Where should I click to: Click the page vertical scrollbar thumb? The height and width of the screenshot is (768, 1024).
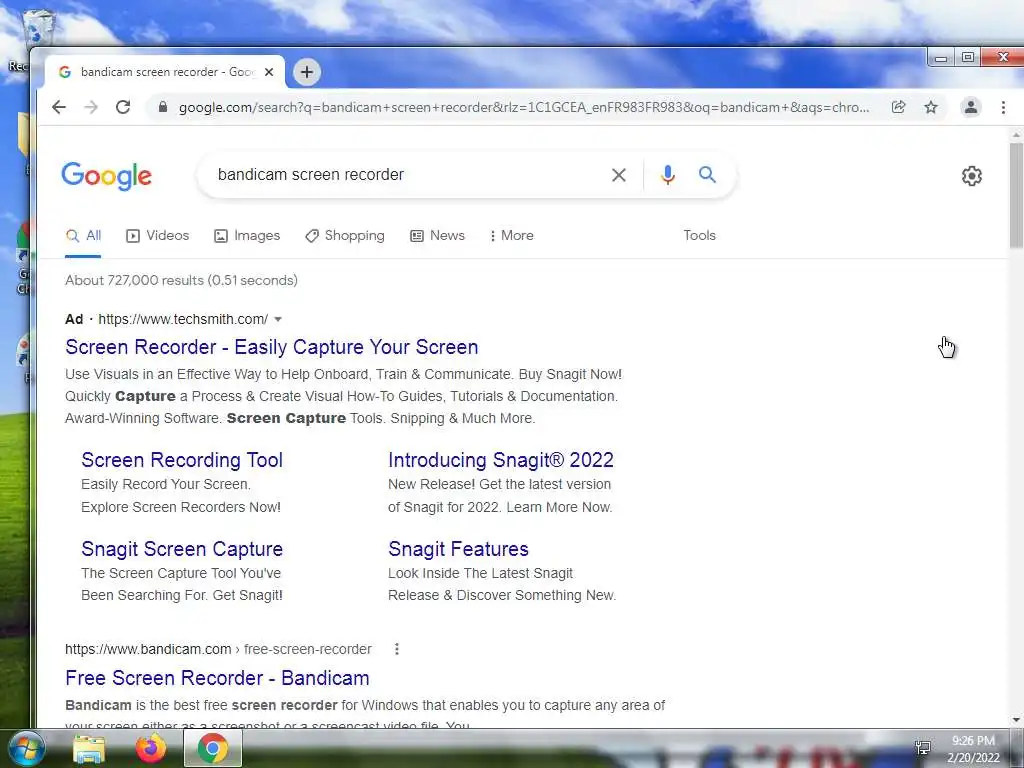pyautogui.click(x=1016, y=195)
